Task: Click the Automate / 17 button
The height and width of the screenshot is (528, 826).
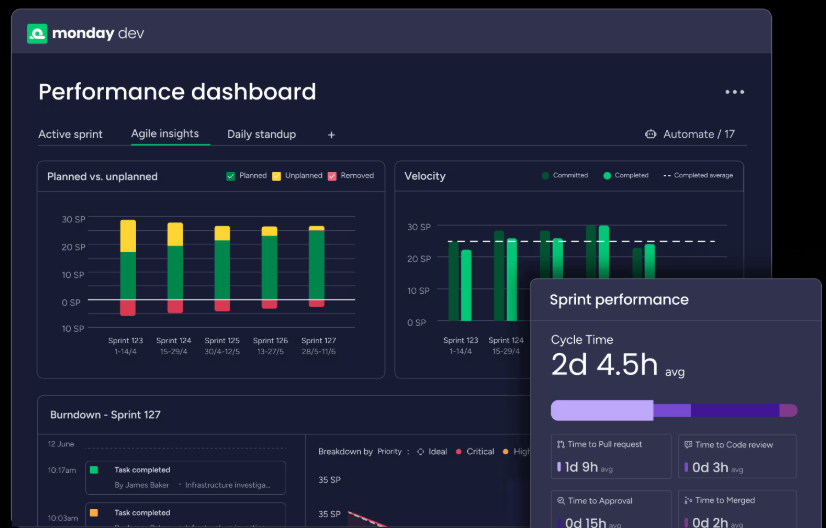Action: tap(691, 134)
